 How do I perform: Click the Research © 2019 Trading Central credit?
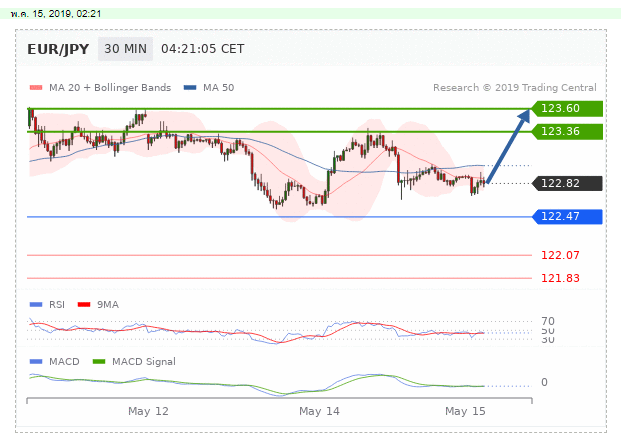[514, 88]
